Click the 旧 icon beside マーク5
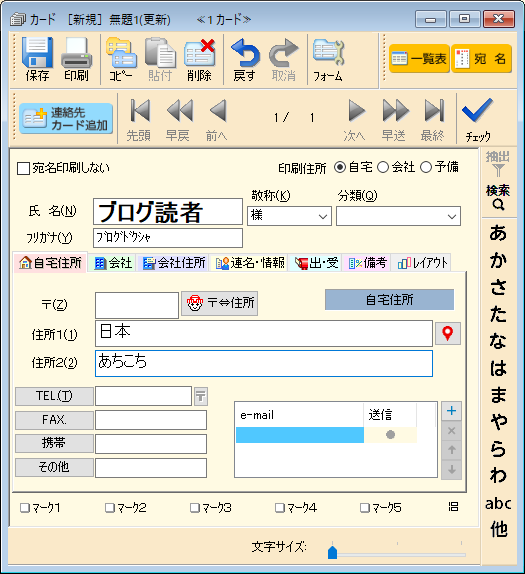 (x=453, y=507)
